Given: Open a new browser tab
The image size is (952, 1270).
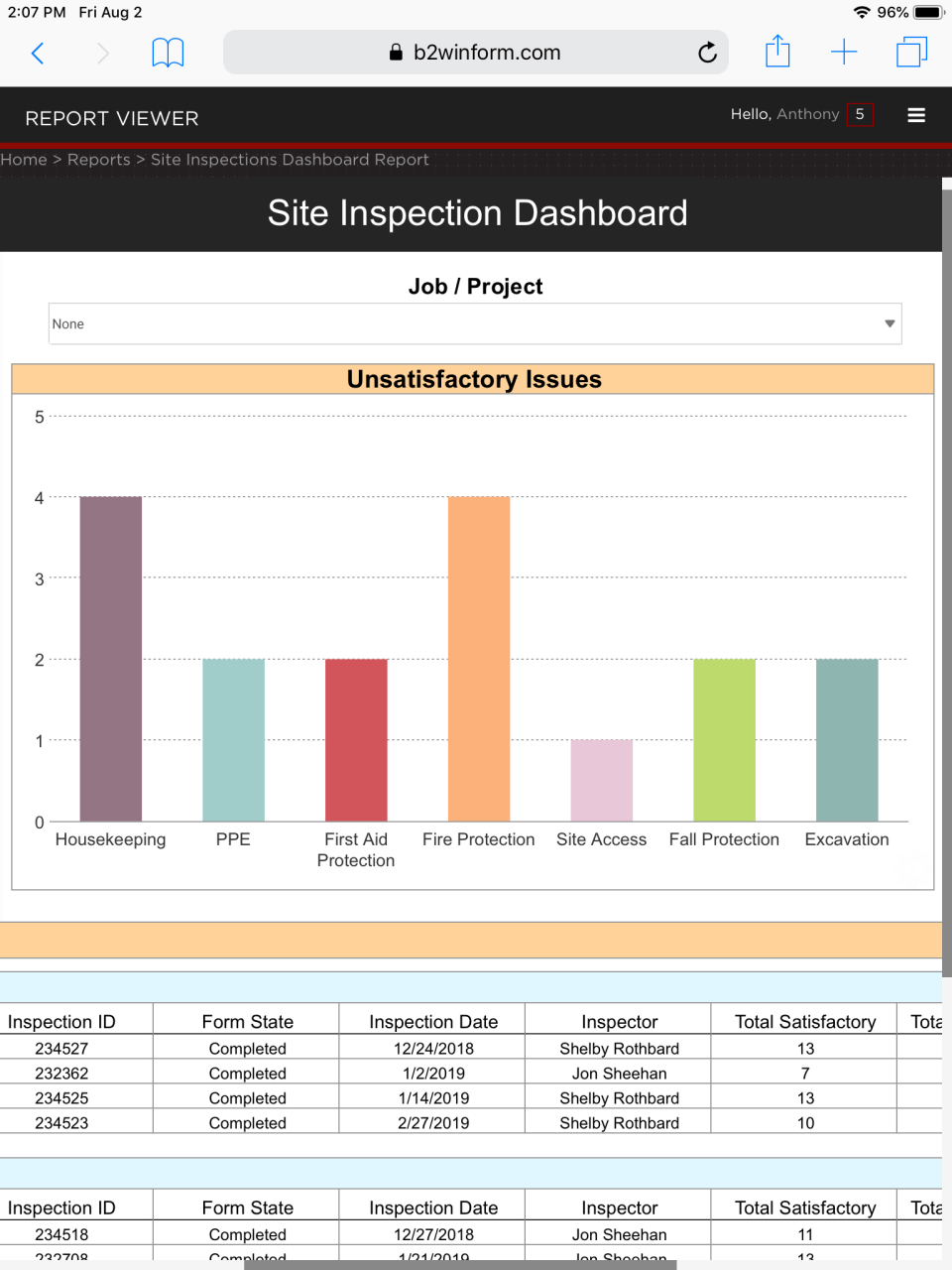Looking at the screenshot, I should tap(844, 51).
